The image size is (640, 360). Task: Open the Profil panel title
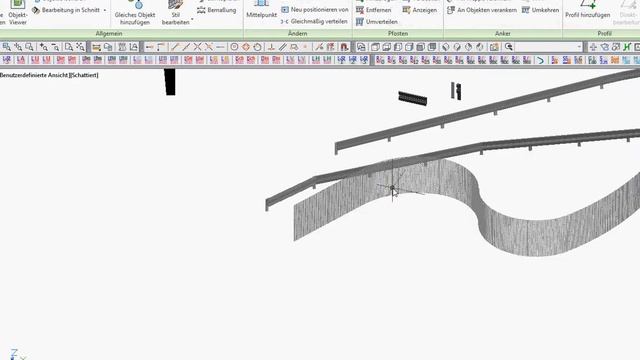(x=604, y=33)
